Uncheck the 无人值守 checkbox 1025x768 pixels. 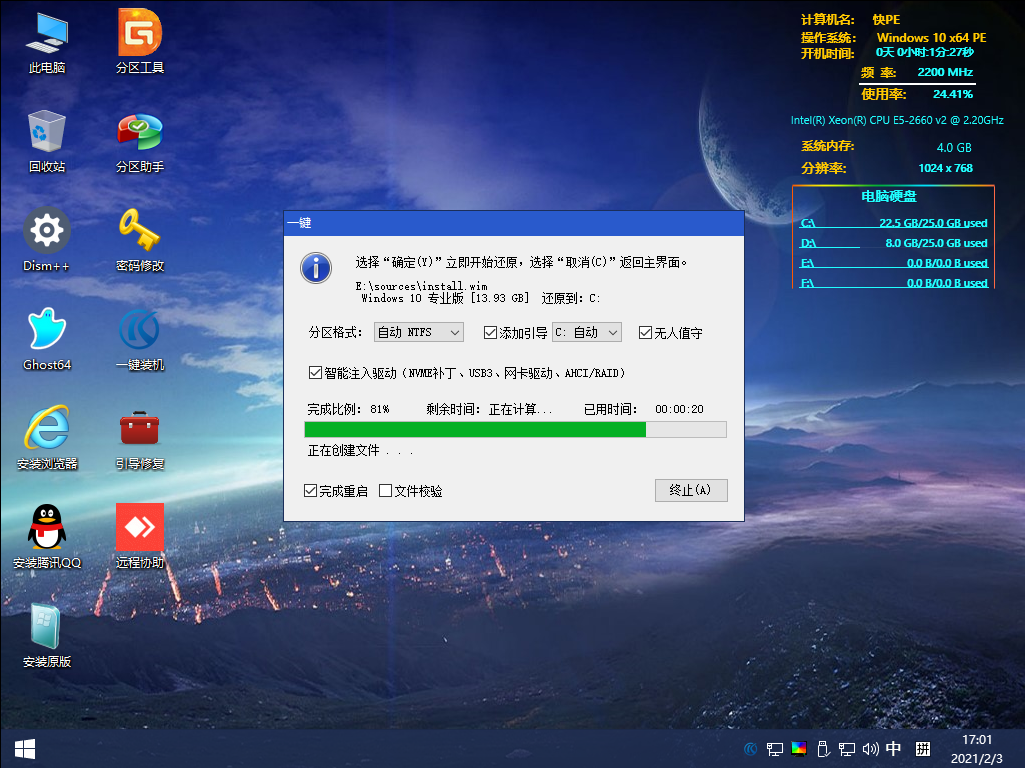[646, 332]
